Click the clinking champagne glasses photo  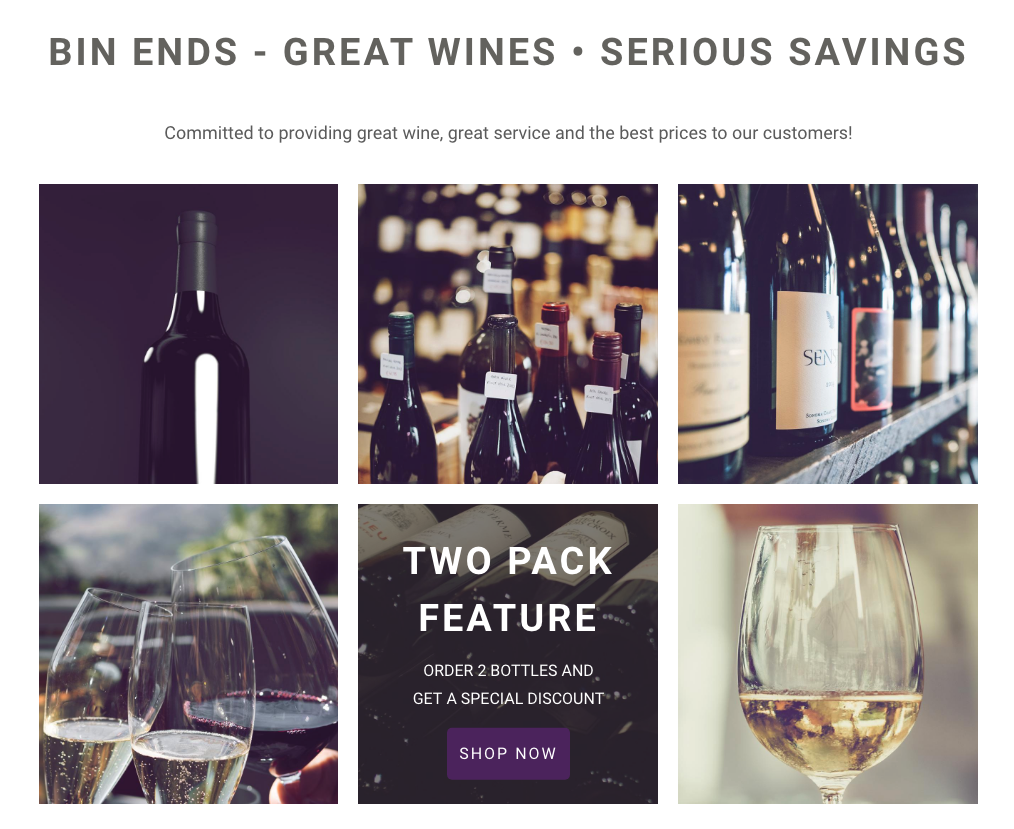click(x=188, y=654)
